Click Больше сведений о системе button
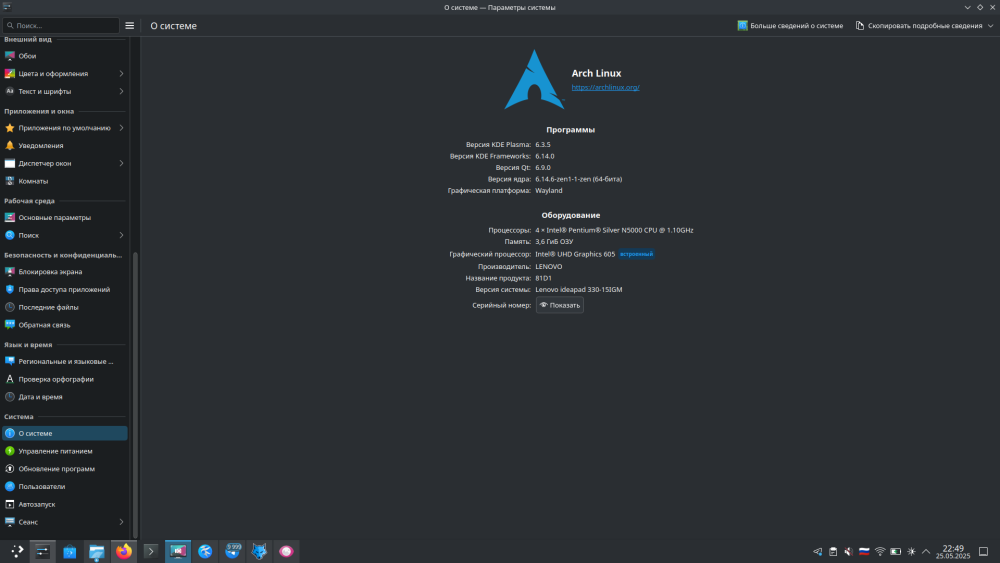The image size is (1000, 563). coord(790,26)
